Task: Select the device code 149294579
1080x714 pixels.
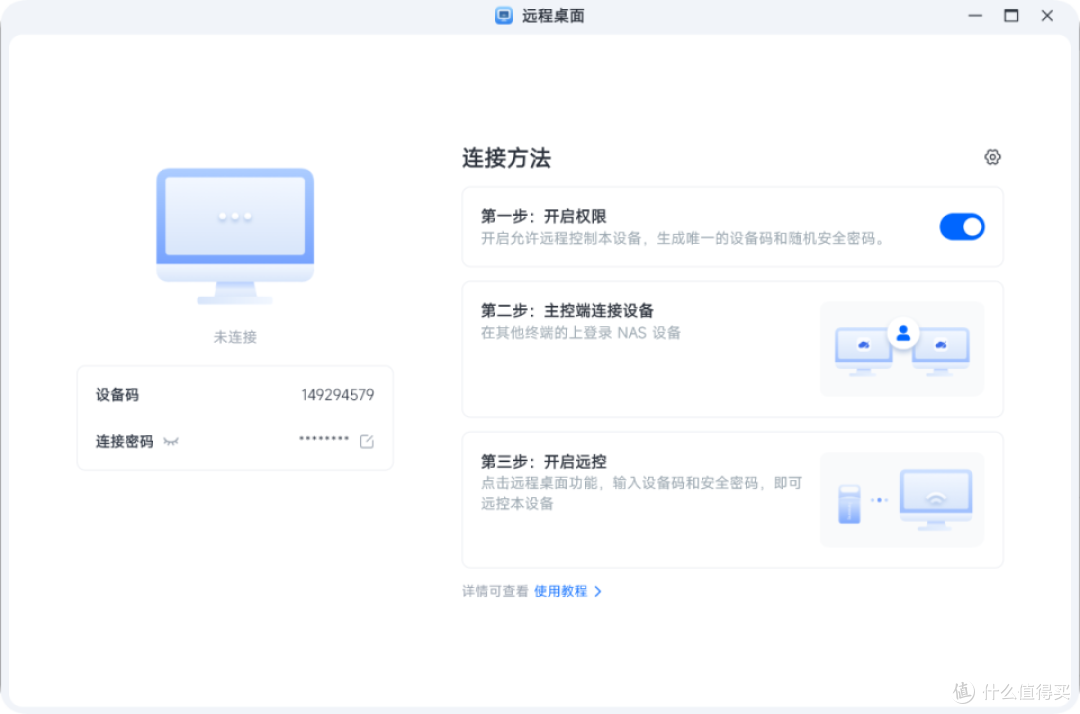Action: (x=338, y=395)
